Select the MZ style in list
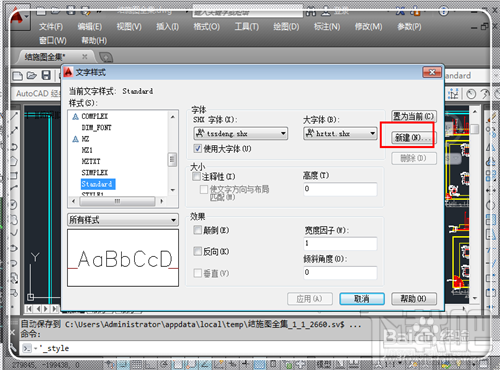Viewport: 500px width, 370px height. pos(85,139)
